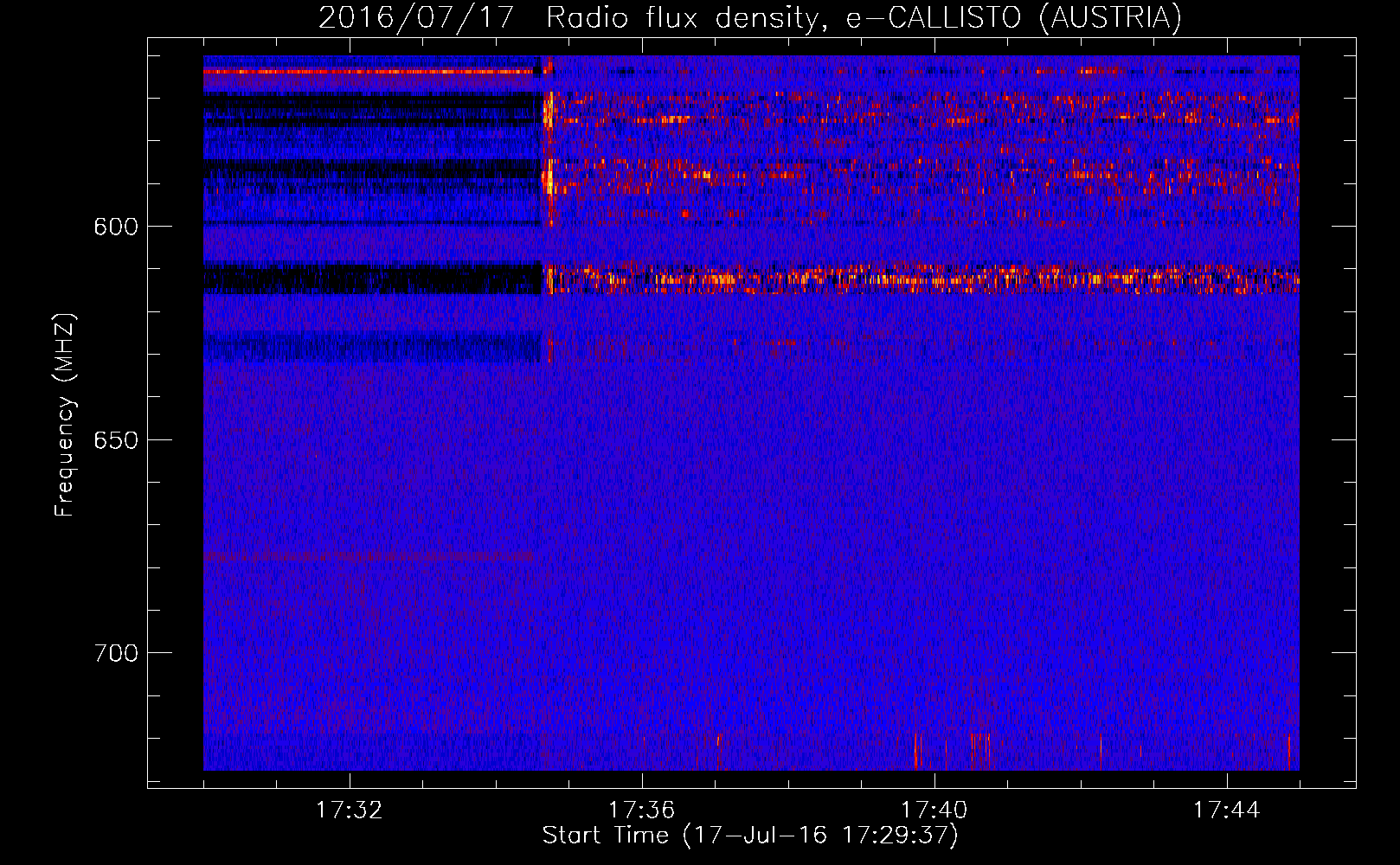Click the 'Frequency (MHZ)' axis label
The width and height of the screenshot is (1400, 865).
[x=65, y=415]
